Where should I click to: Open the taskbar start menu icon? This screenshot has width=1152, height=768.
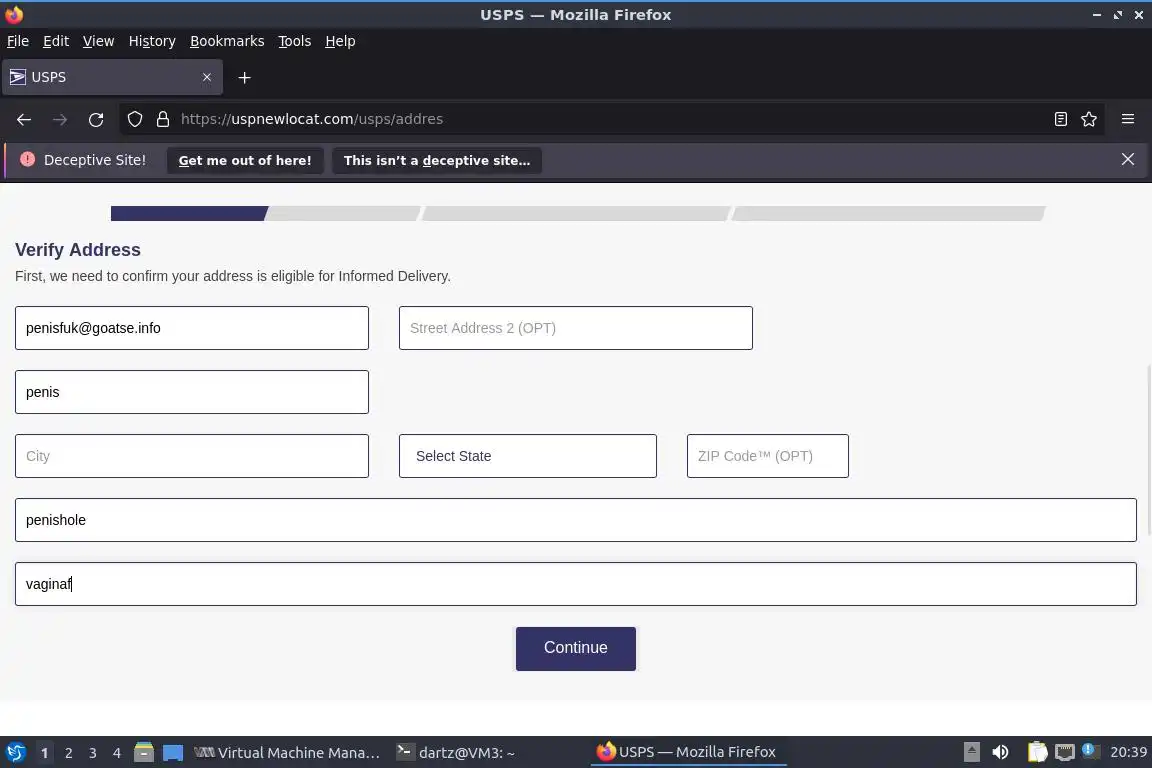(x=15, y=752)
